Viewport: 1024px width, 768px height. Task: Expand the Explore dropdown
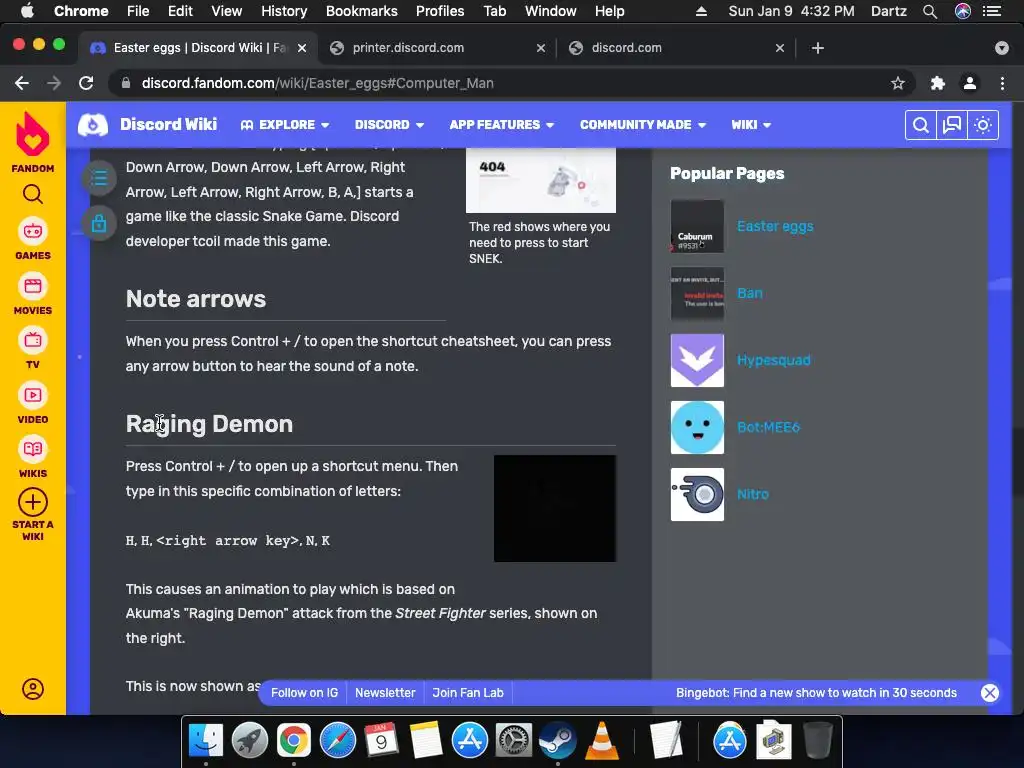coord(285,125)
